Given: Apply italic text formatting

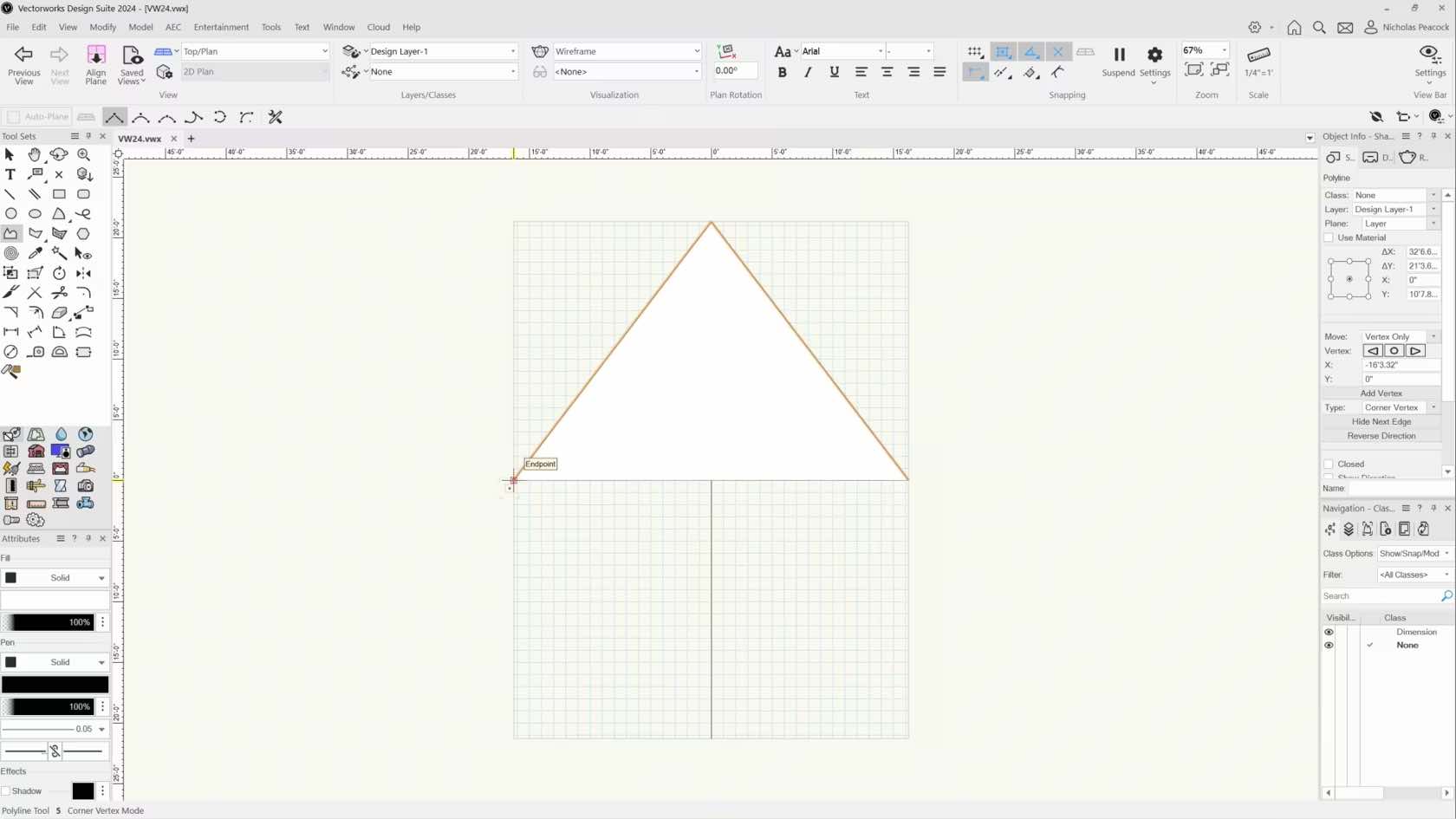Looking at the screenshot, I should pos(808,73).
